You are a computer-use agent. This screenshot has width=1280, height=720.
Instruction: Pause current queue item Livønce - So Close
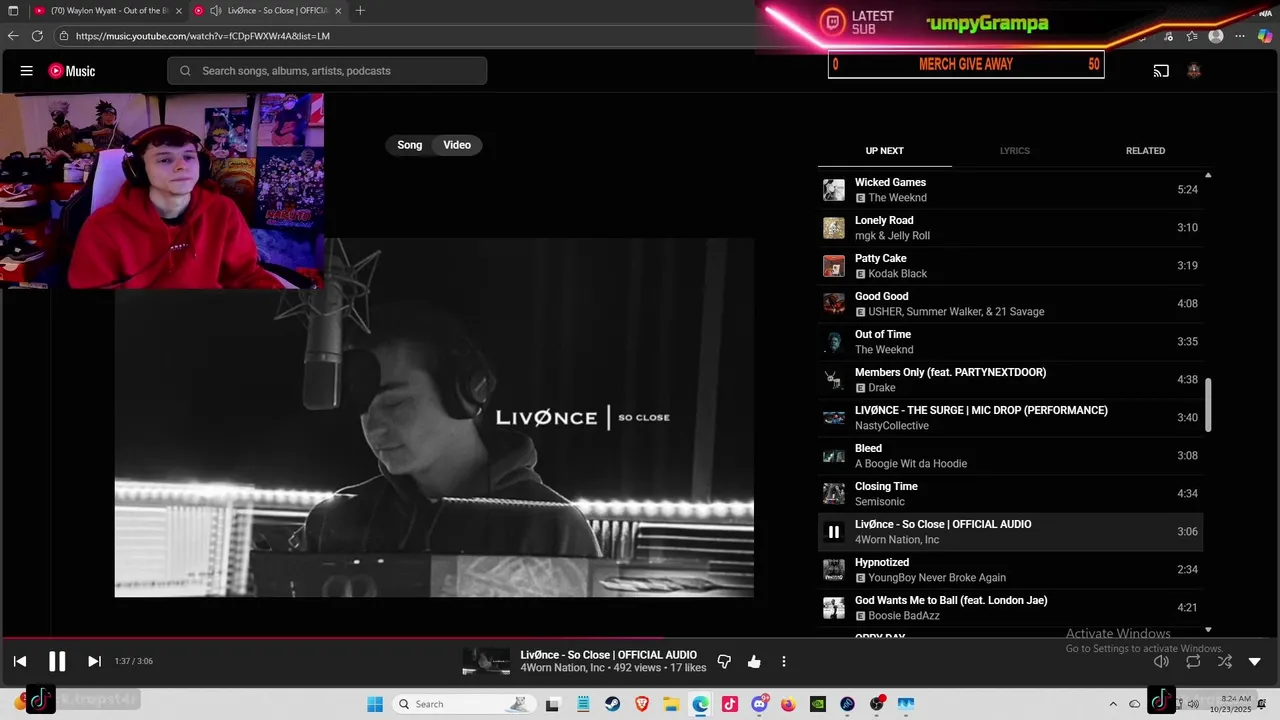click(x=833, y=532)
